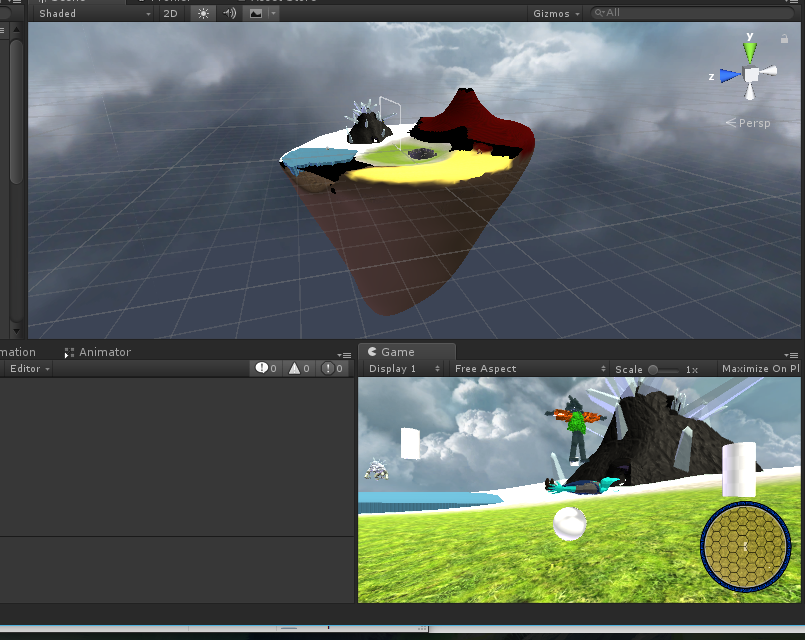The height and width of the screenshot is (640, 805).
Task: Toggle scene lighting in the Scene view toolbar
Action: tap(202, 13)
